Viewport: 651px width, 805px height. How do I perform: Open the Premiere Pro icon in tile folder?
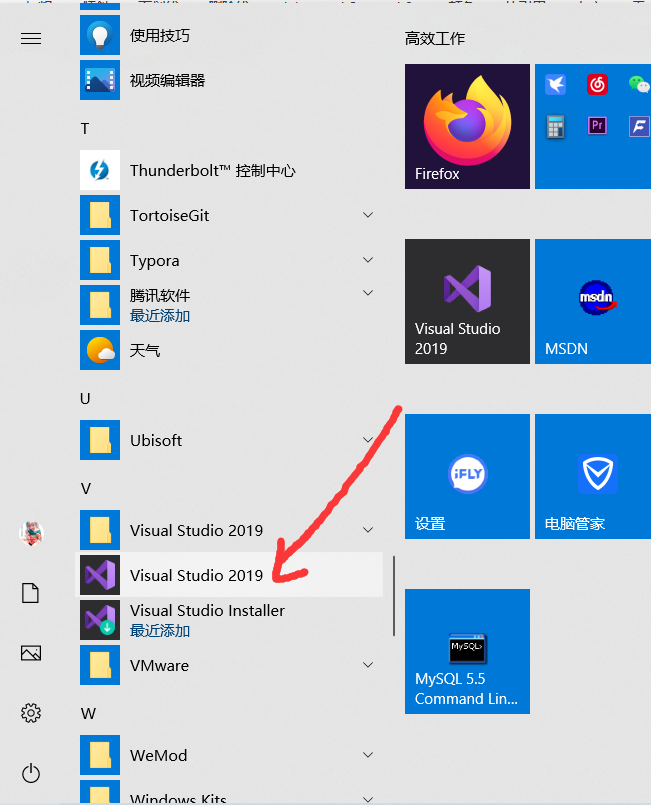point(597,125)
